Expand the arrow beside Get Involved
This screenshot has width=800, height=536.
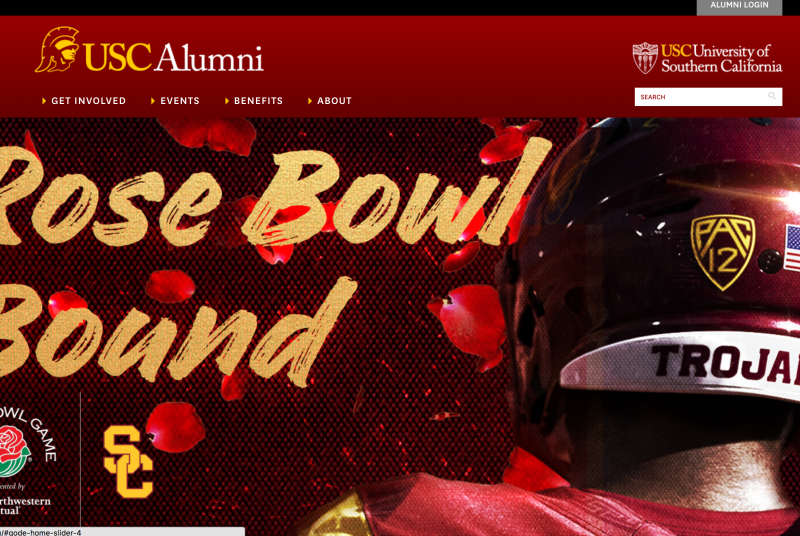pyautogui.click(x=44, y=101)
